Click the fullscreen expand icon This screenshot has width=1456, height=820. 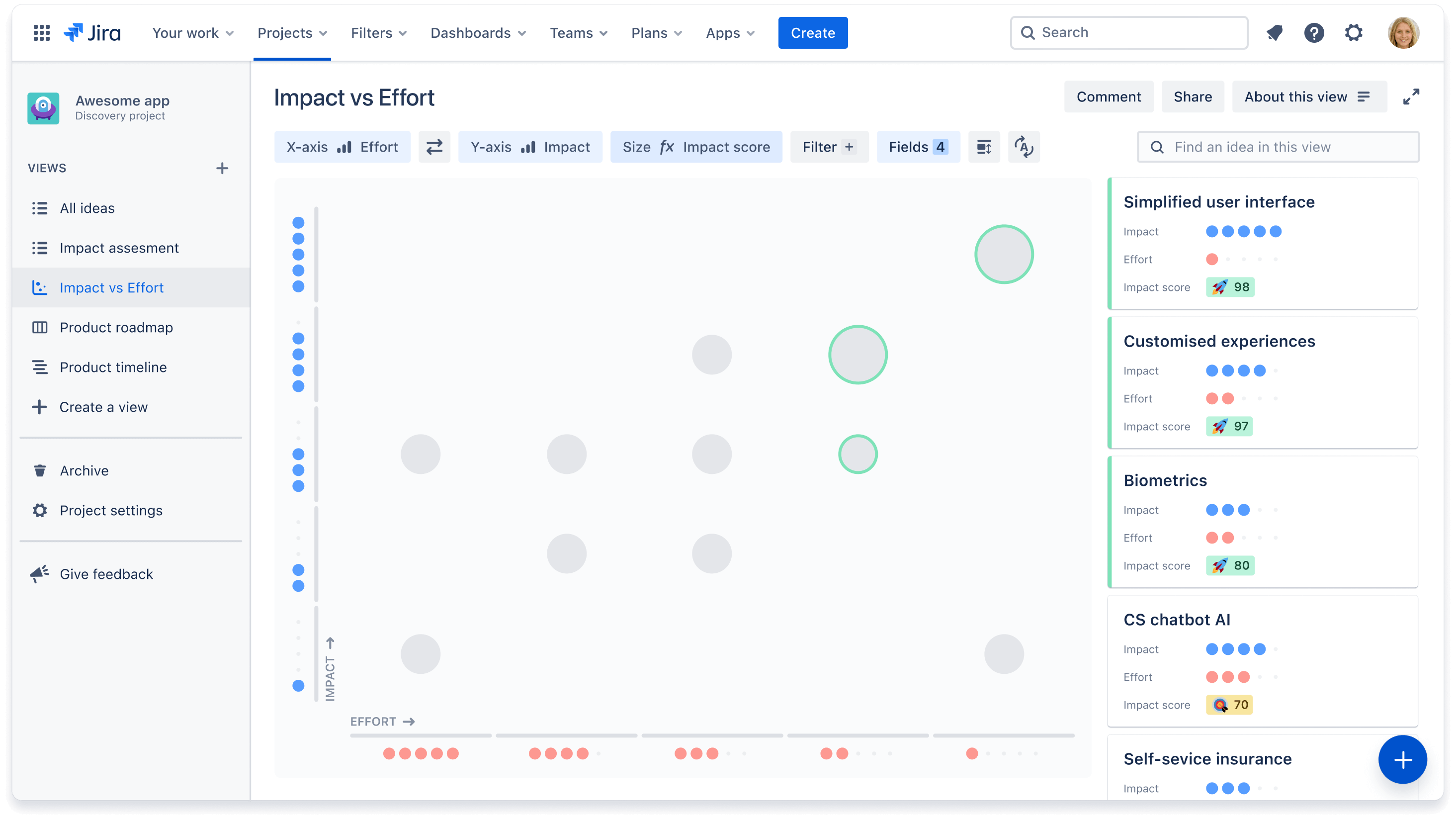tap(1411, 97)
